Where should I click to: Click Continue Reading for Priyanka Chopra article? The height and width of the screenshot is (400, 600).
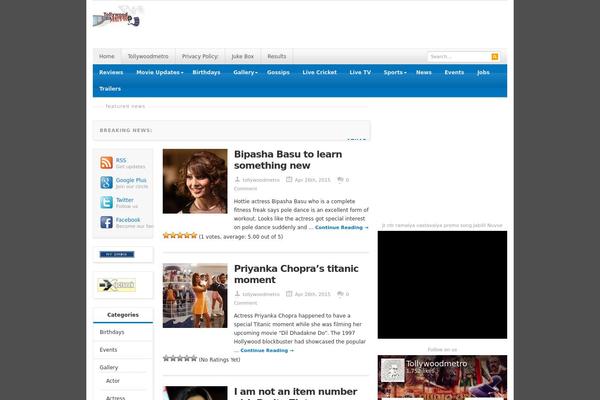coord(267,350)
